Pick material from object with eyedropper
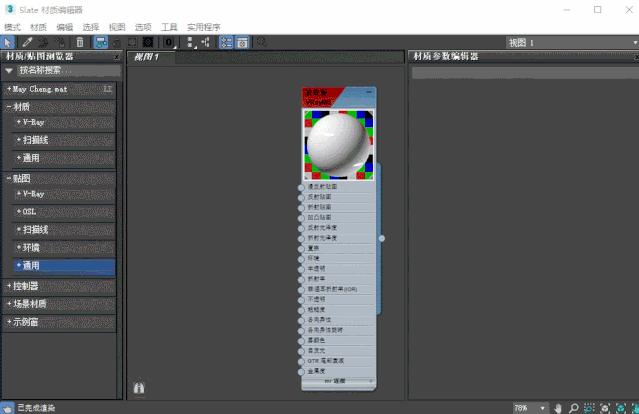The image size is (639, 414). (x=27, y=42)
